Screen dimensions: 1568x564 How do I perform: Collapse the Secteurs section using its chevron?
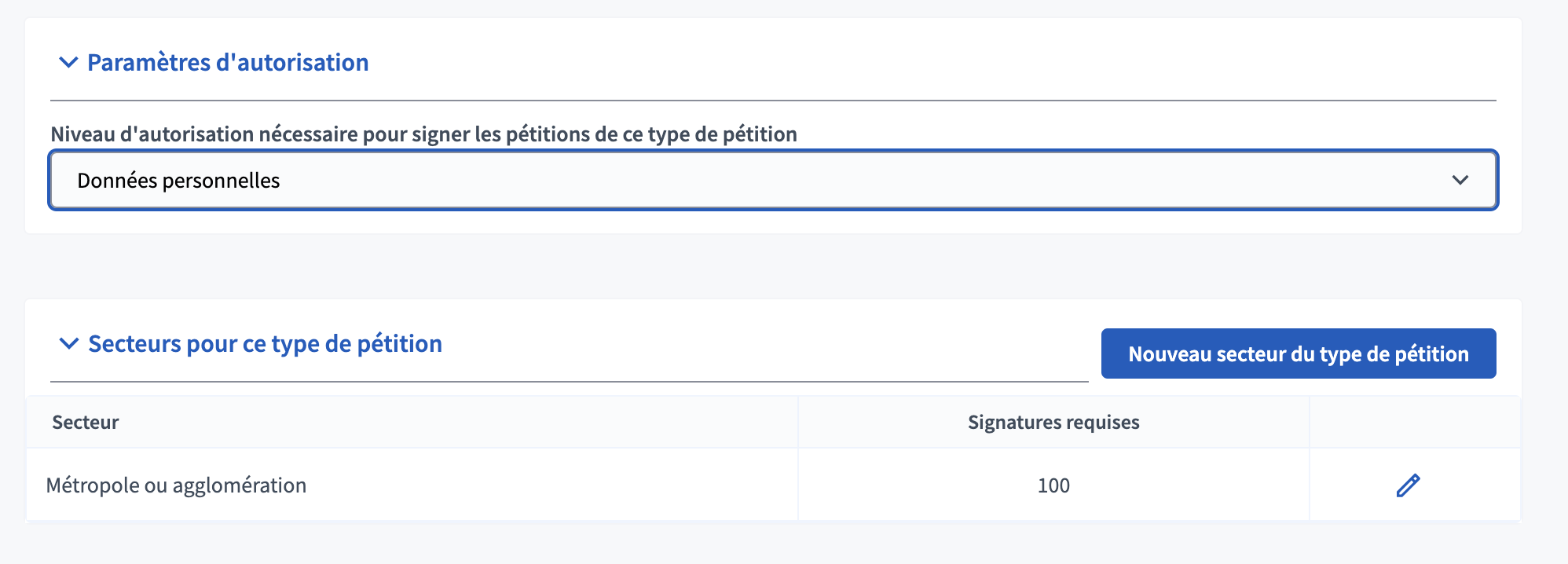tap(69, 343)
